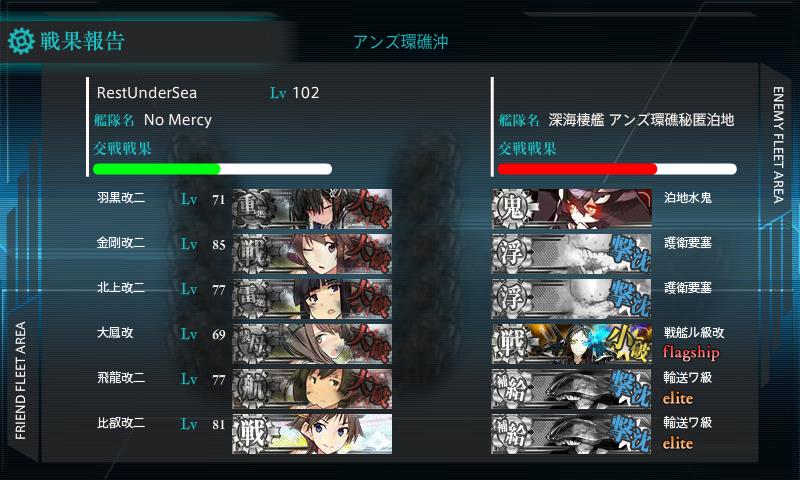Click the ENEMY FLEET AREA side tab
This screenshot has height=480, width=800.
point(778,145)
